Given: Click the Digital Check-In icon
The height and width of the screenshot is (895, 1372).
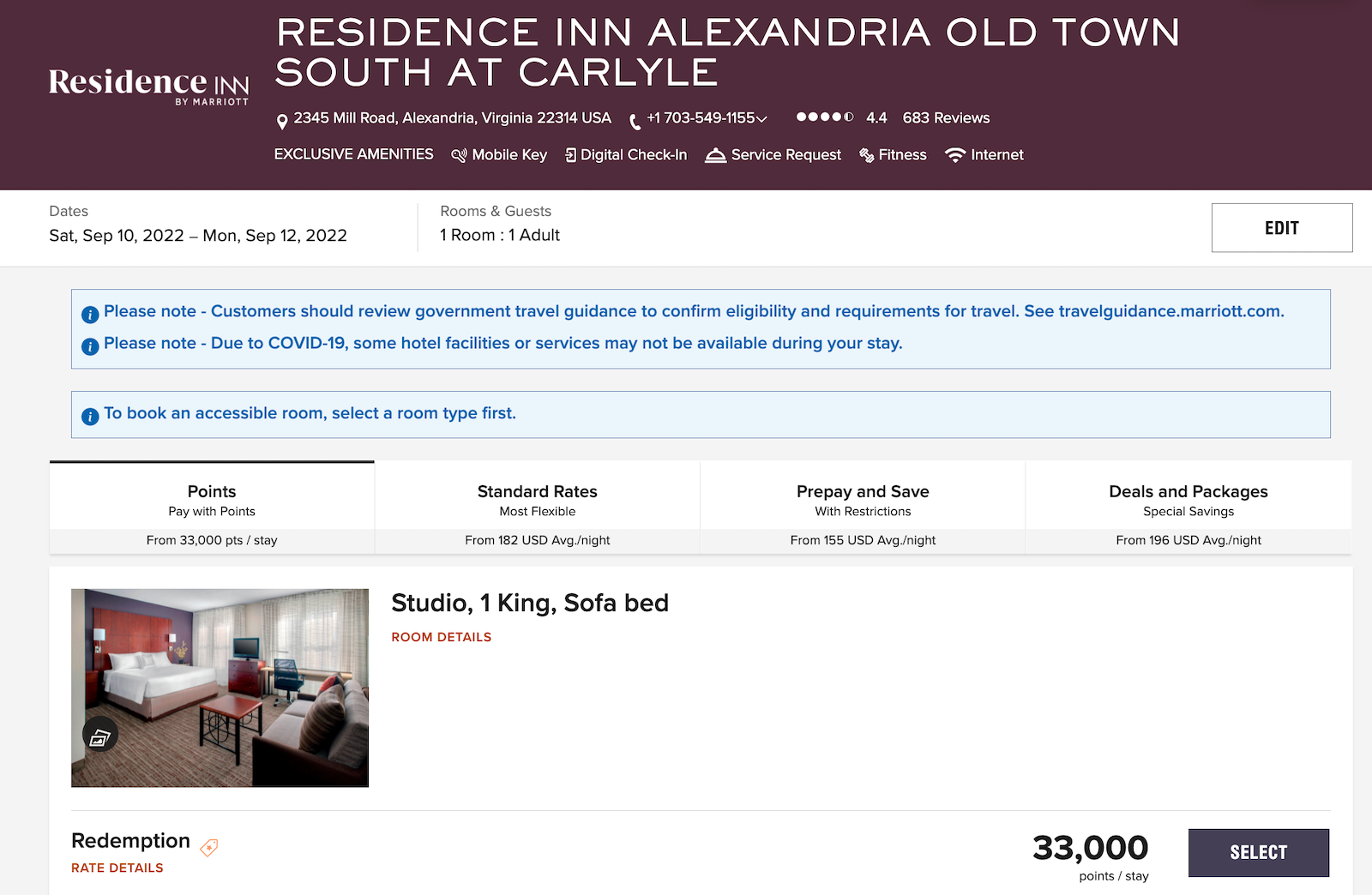Looking at the screenshot, I should click(x=570, y=155).
